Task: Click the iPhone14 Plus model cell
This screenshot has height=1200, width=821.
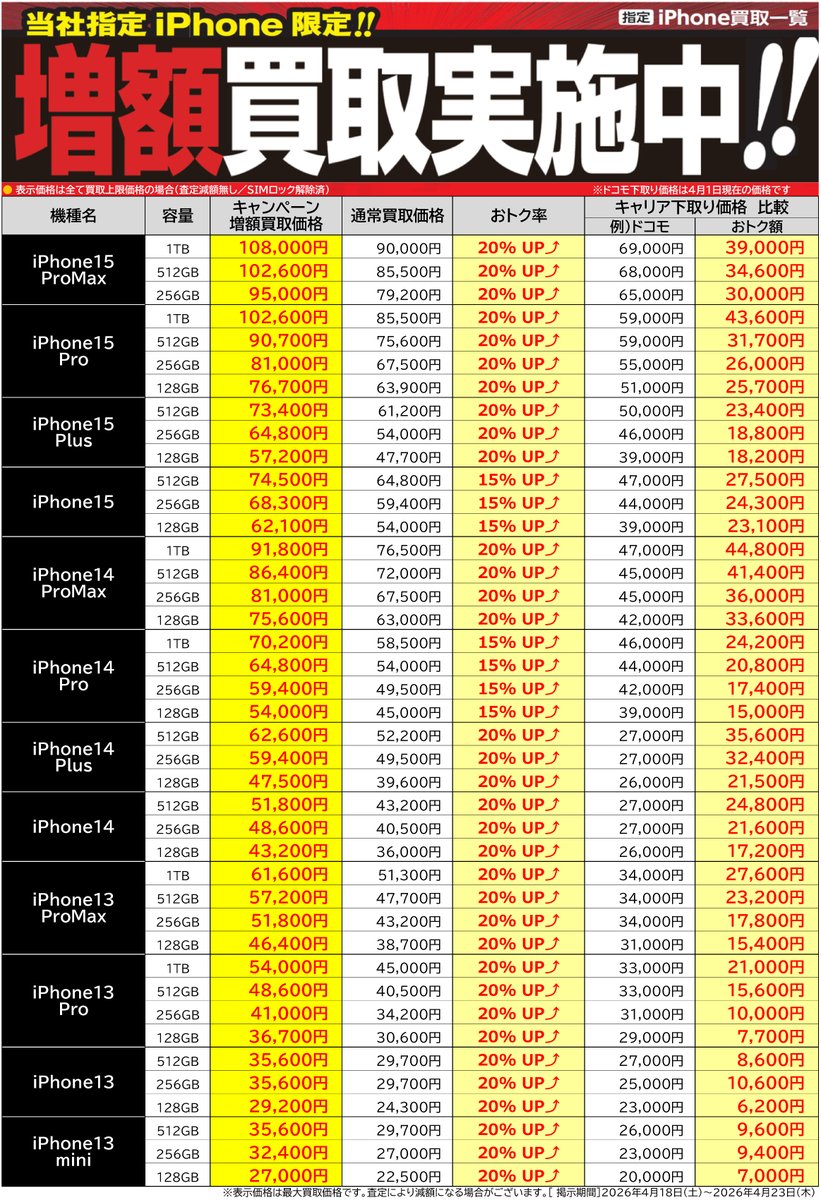Action: tap(73, 757)
